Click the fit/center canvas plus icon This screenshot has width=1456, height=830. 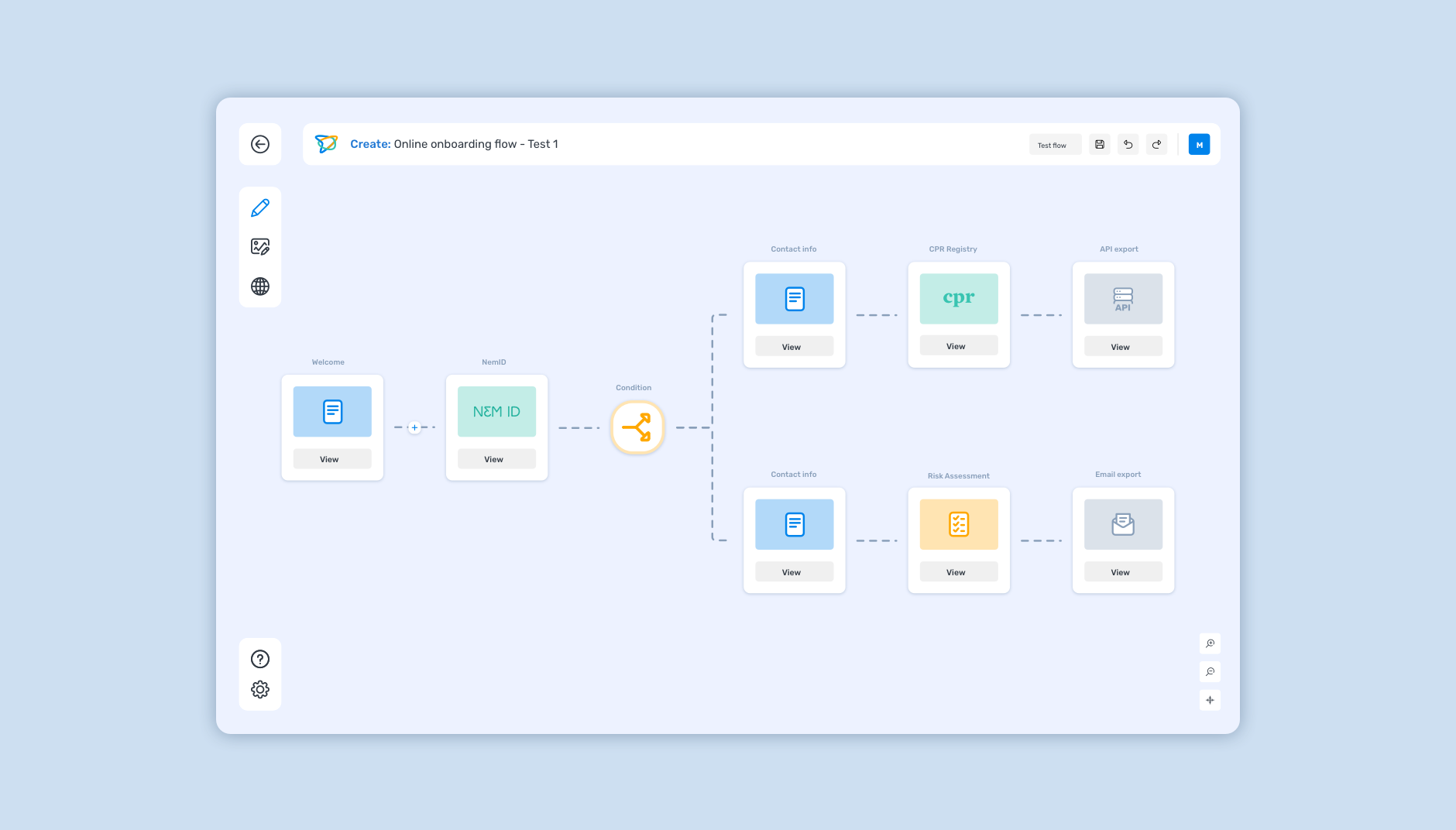1210,700
